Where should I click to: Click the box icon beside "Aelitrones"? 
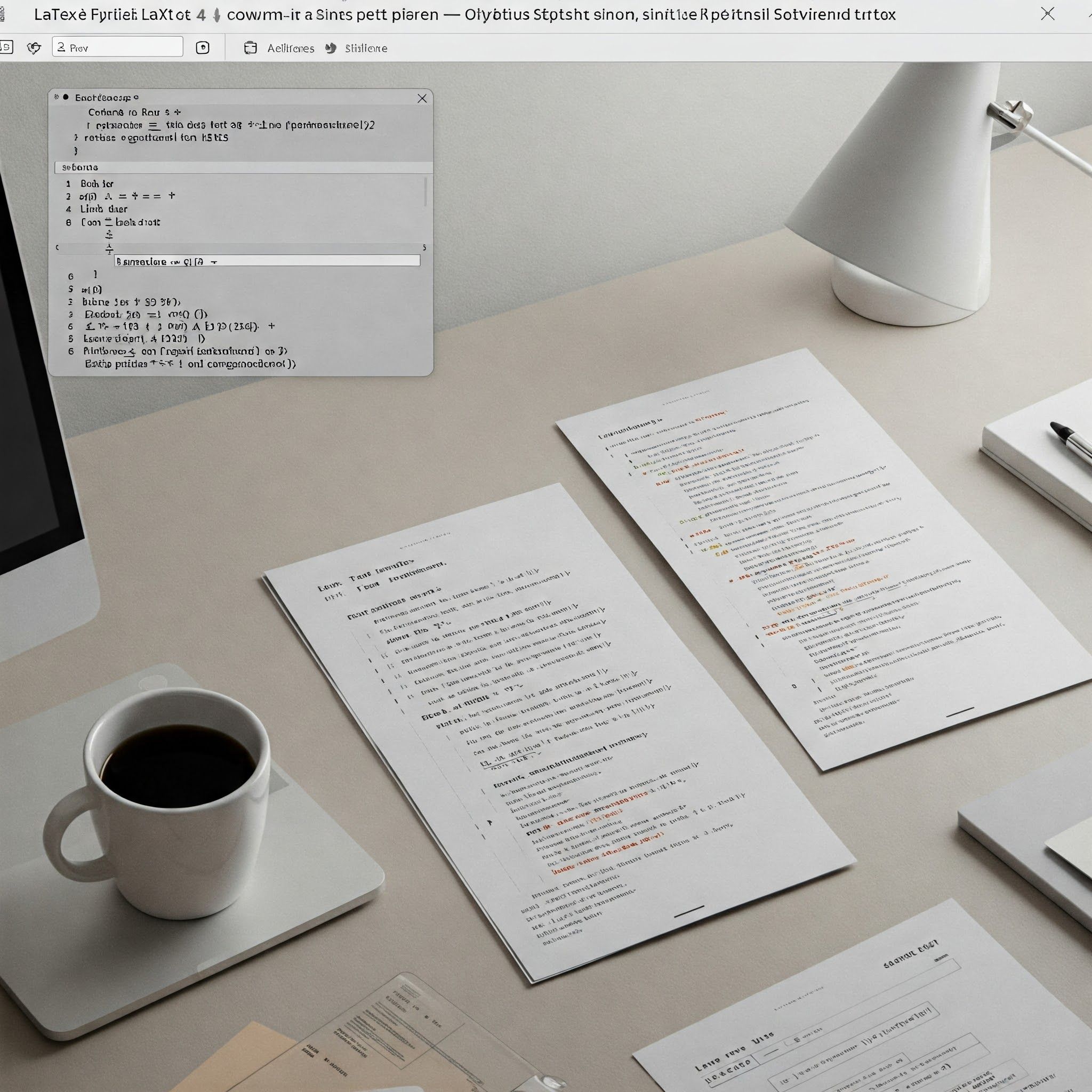(251, 48)
